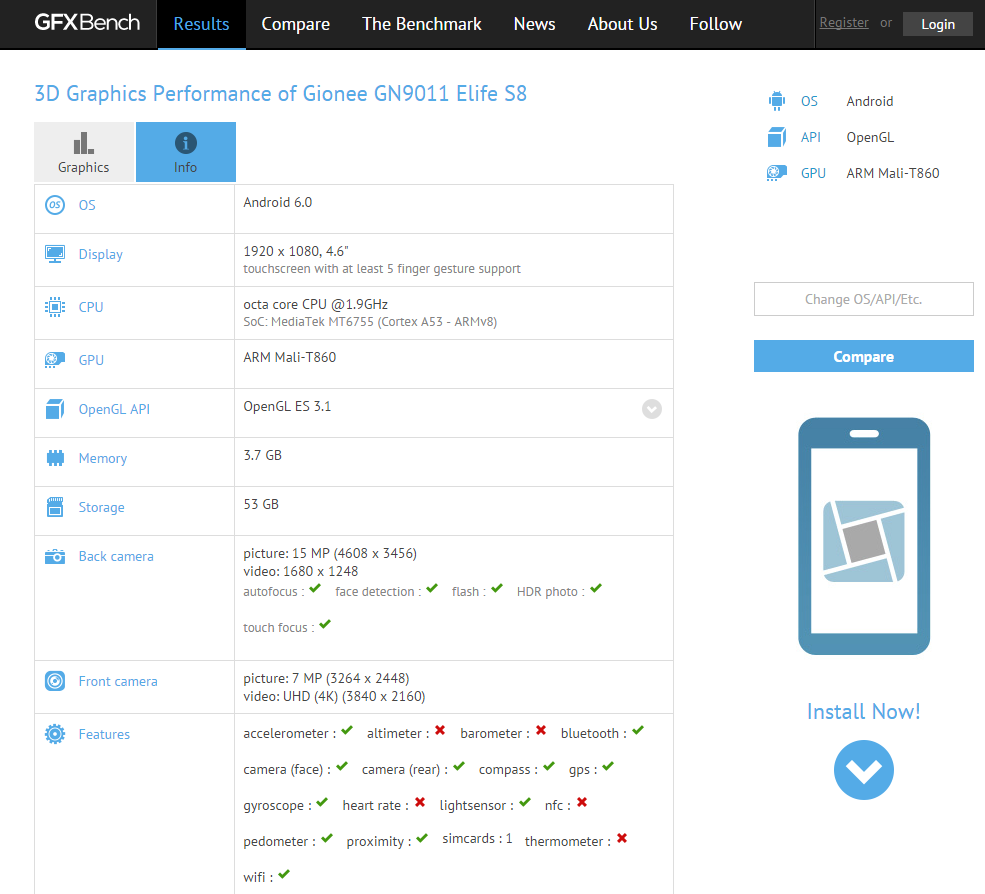Click the nfc red cross mark
Viewport: 985px width, 894px height.
pos(582,802)
